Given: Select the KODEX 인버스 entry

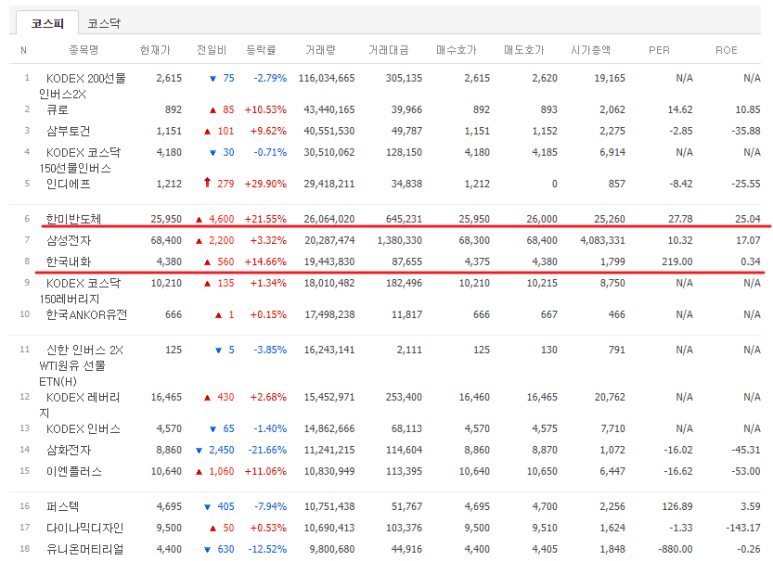Looking at the screenshot, I should (83, 429).
